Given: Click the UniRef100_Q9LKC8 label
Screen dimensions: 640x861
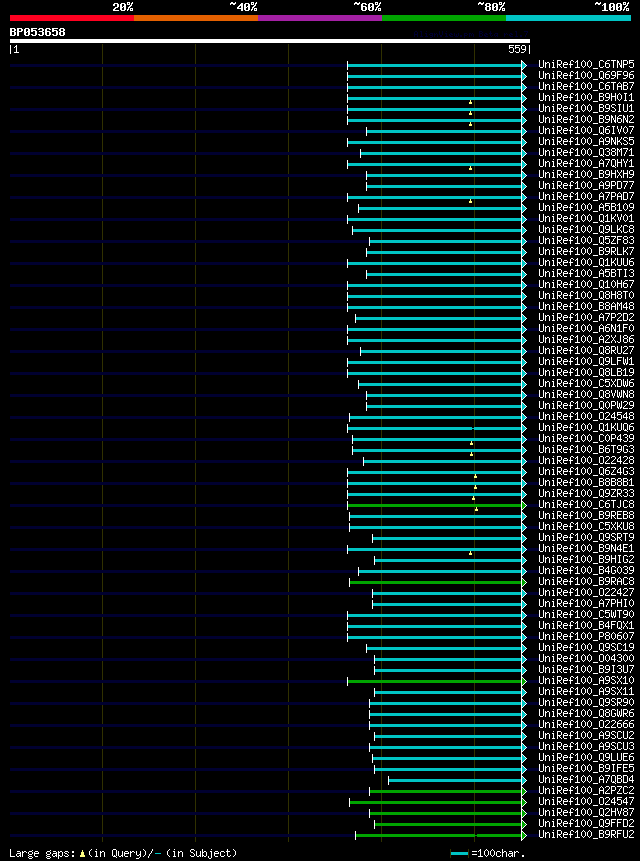Looking at the screenshot, I should click(586, 229).
